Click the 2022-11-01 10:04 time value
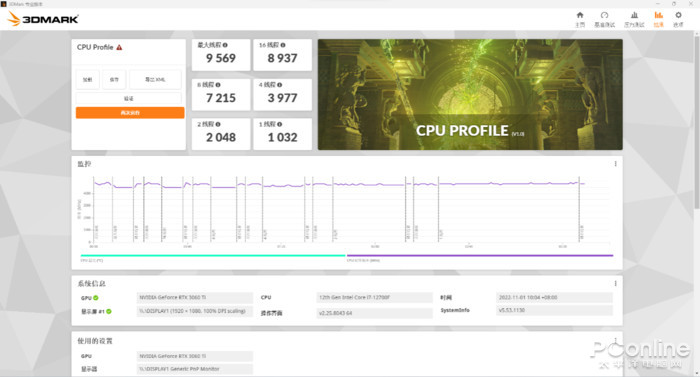 tap(554, 297)
